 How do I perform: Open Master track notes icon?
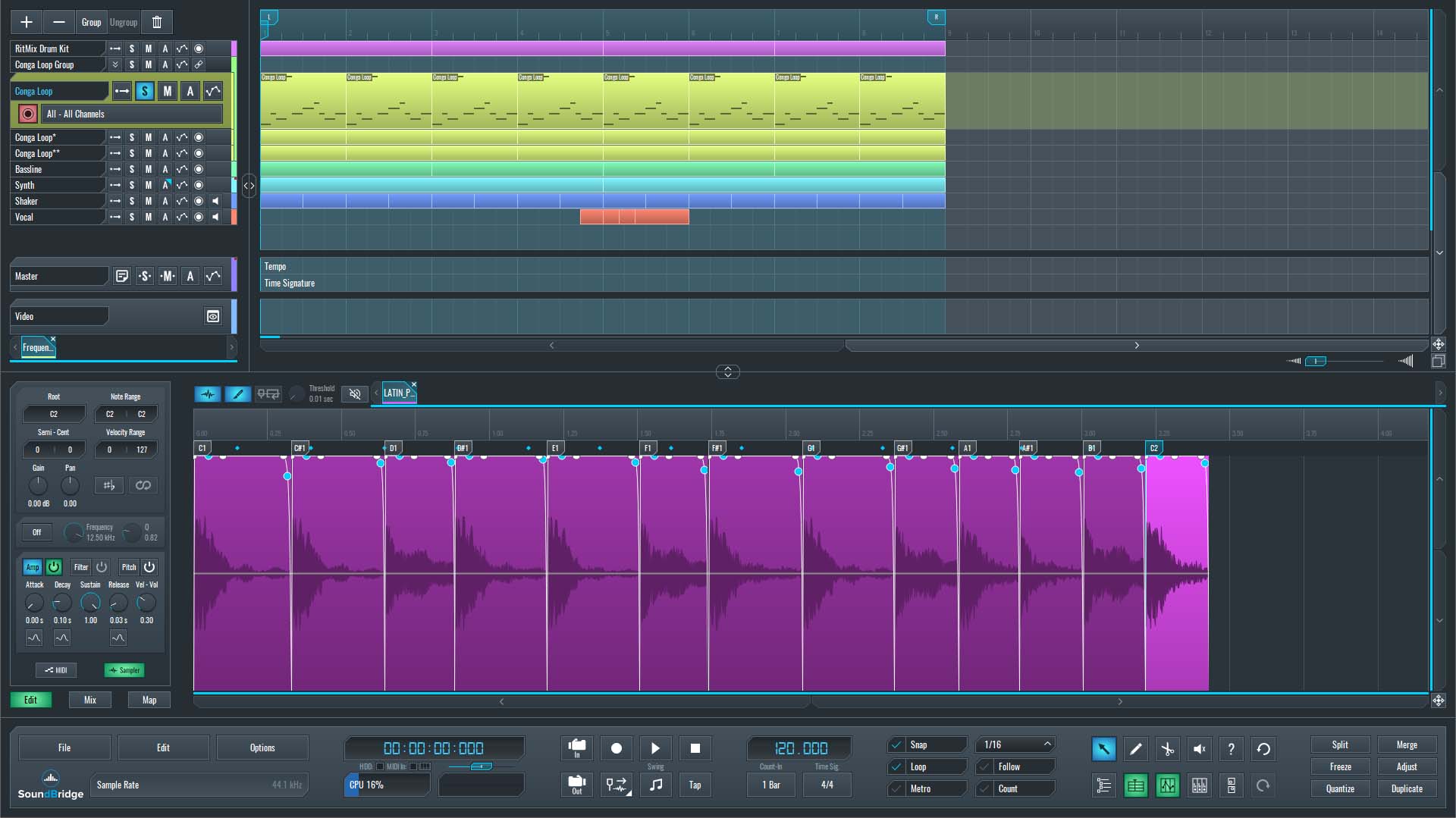point(121,276)
